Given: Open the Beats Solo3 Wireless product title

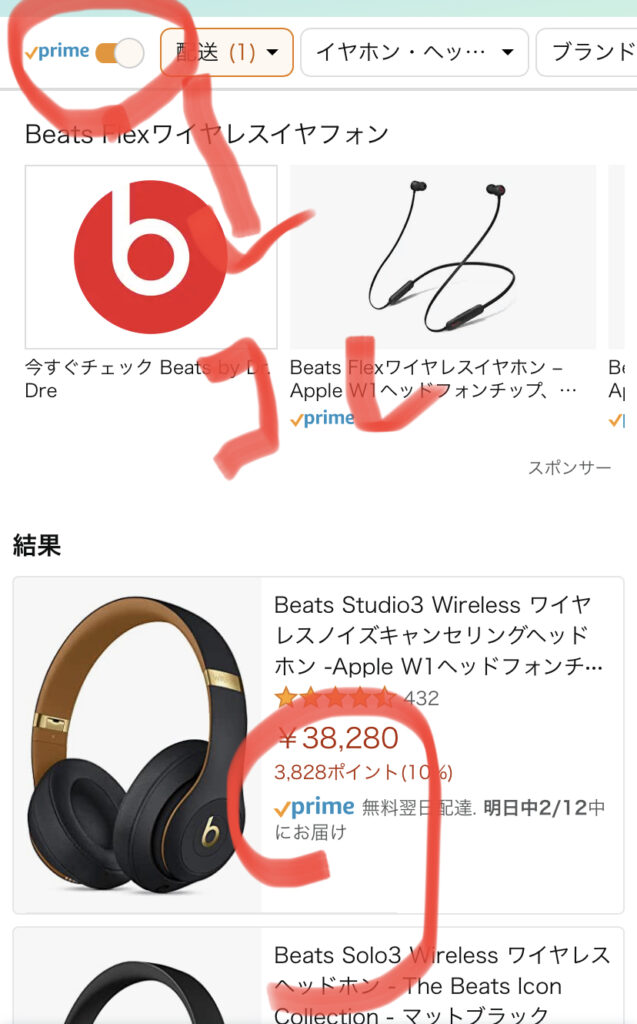Looking at the screenshot, I should coord(442,985).
